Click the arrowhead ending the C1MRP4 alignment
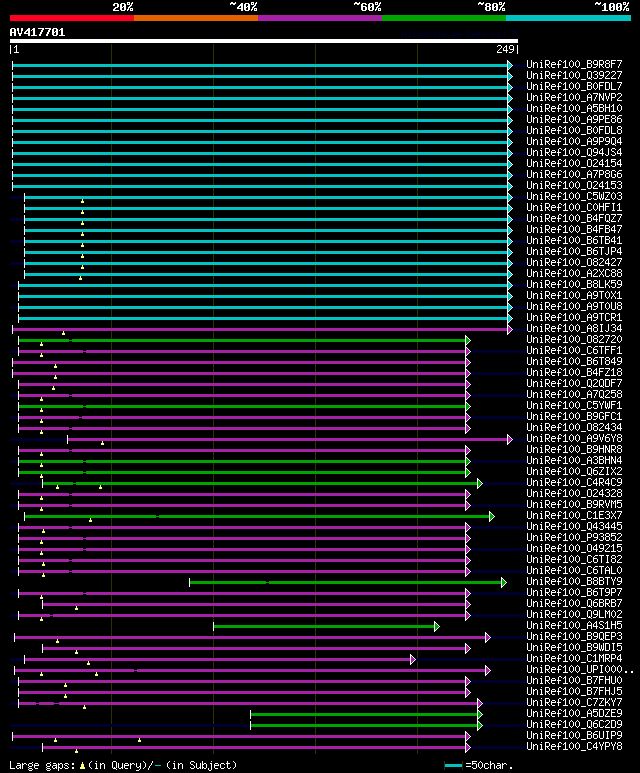The height and width of the screenshot is (773, 640). 413,660
